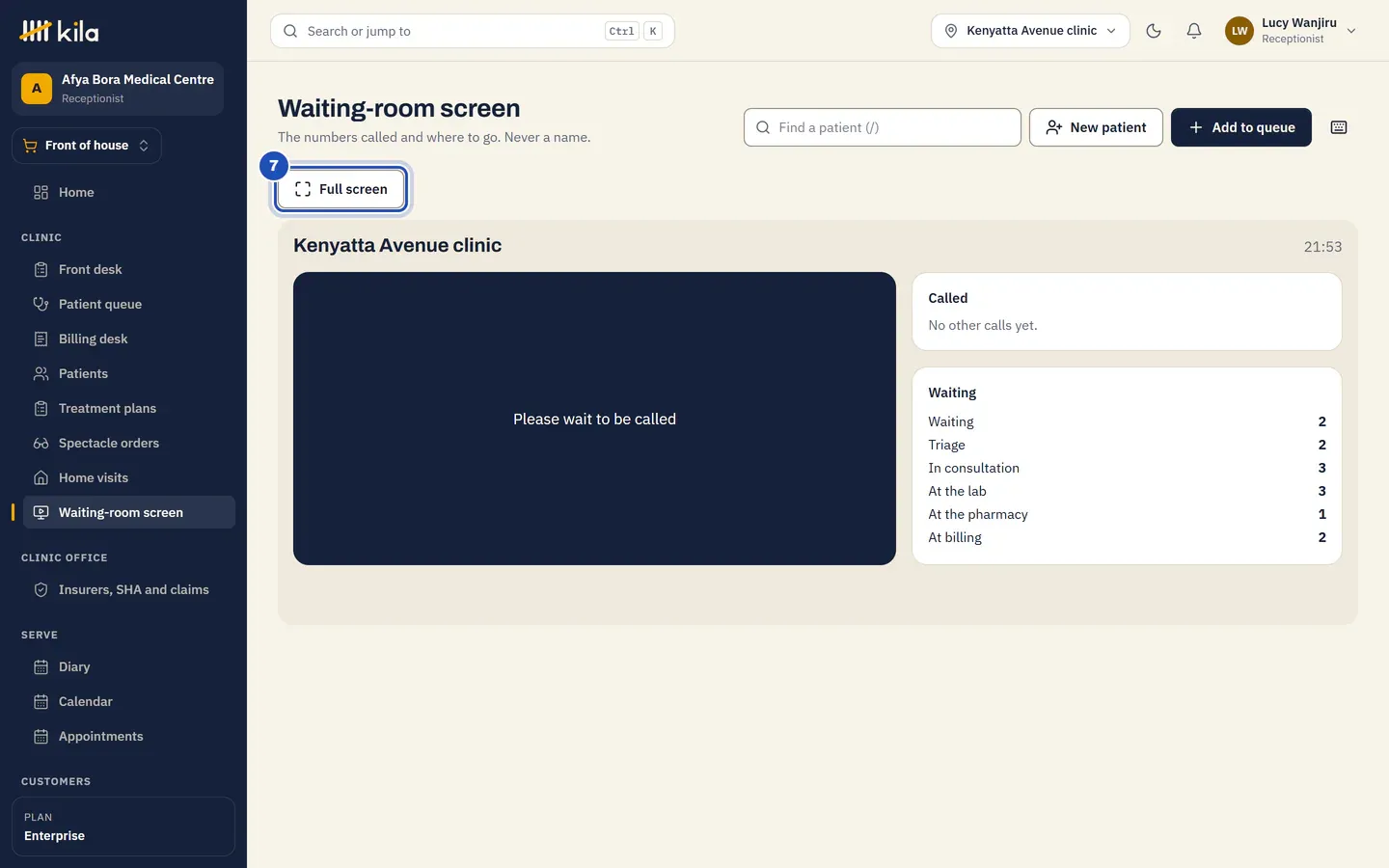Click the 'In consultation' row label
The width and height of the screenshot is (1389, 868).
[973, 468]
